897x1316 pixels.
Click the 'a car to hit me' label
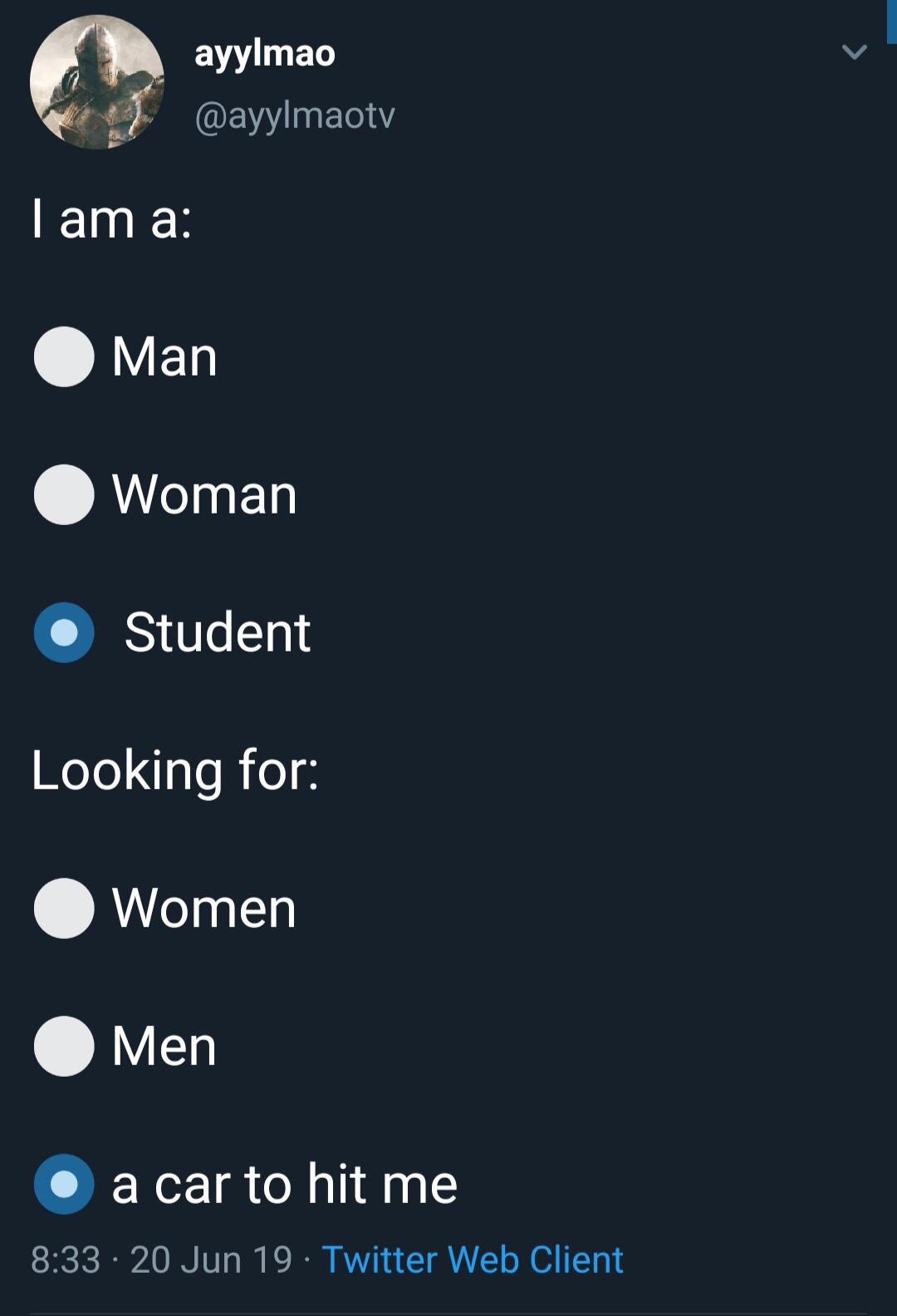coord(285,1184)
